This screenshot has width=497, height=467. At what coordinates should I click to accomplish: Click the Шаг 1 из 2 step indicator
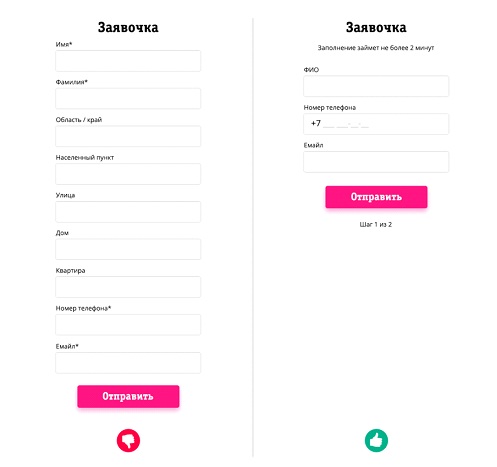376,224
